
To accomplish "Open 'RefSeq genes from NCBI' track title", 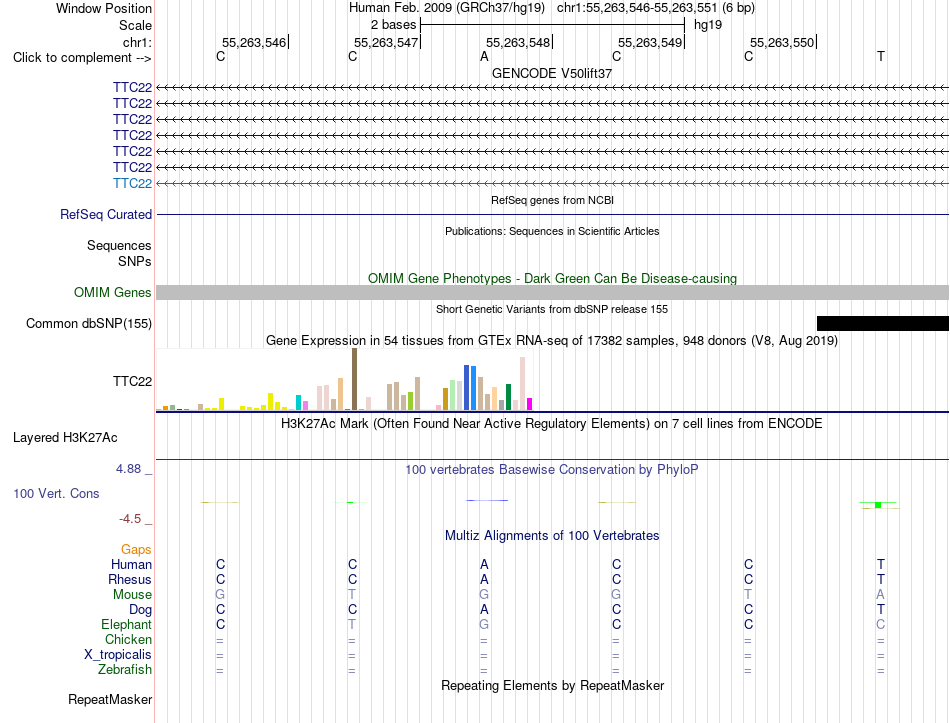I will pyautogui.click(x=552, y=200).
